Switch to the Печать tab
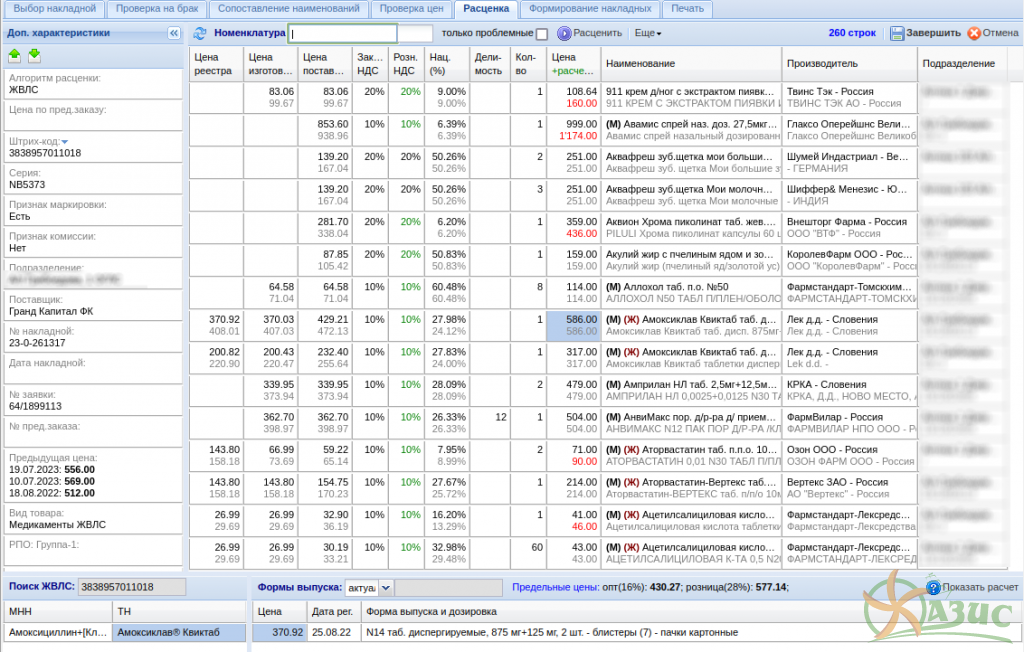Viewport: 1024px width, 652px height. [688, 8]
